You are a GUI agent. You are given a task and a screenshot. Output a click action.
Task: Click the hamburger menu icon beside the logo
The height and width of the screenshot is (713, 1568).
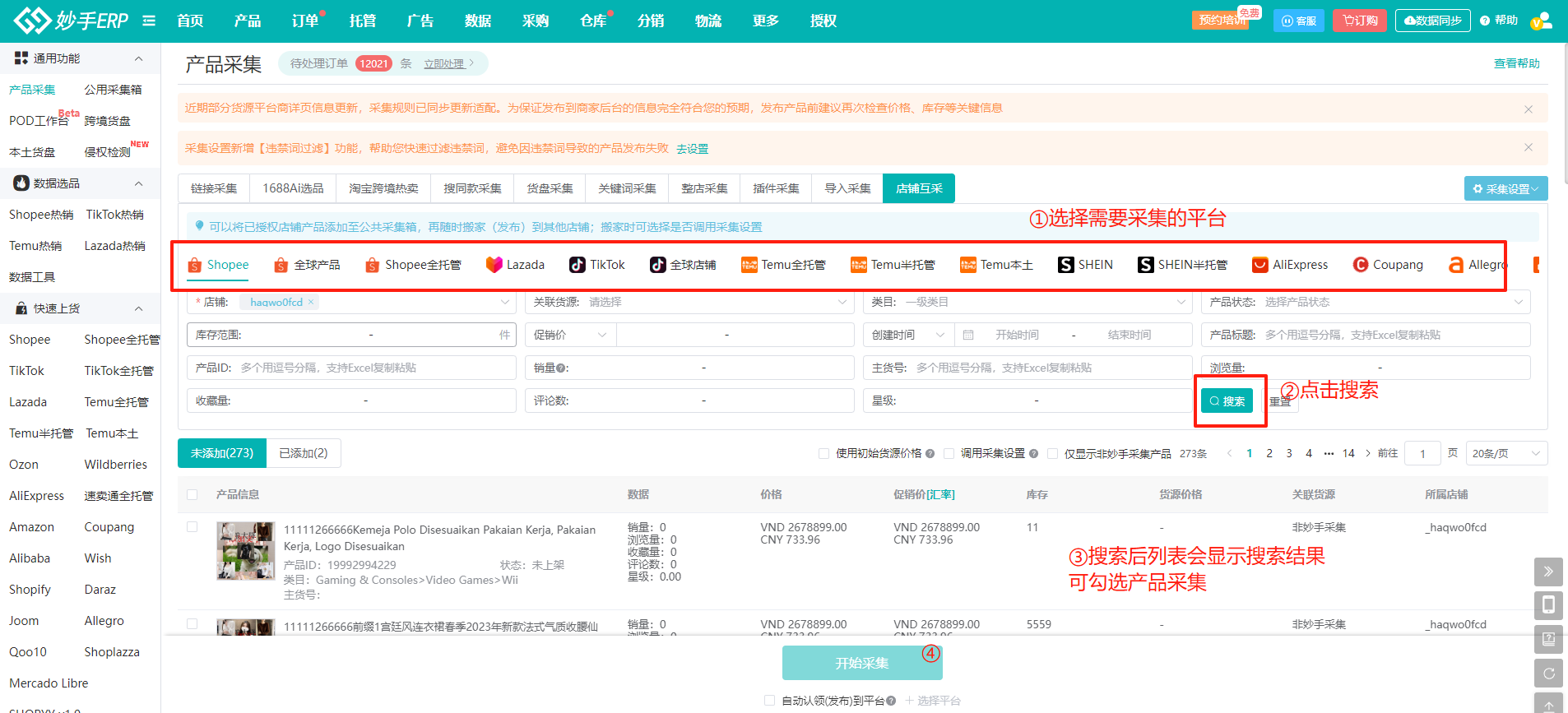(149, 21)
